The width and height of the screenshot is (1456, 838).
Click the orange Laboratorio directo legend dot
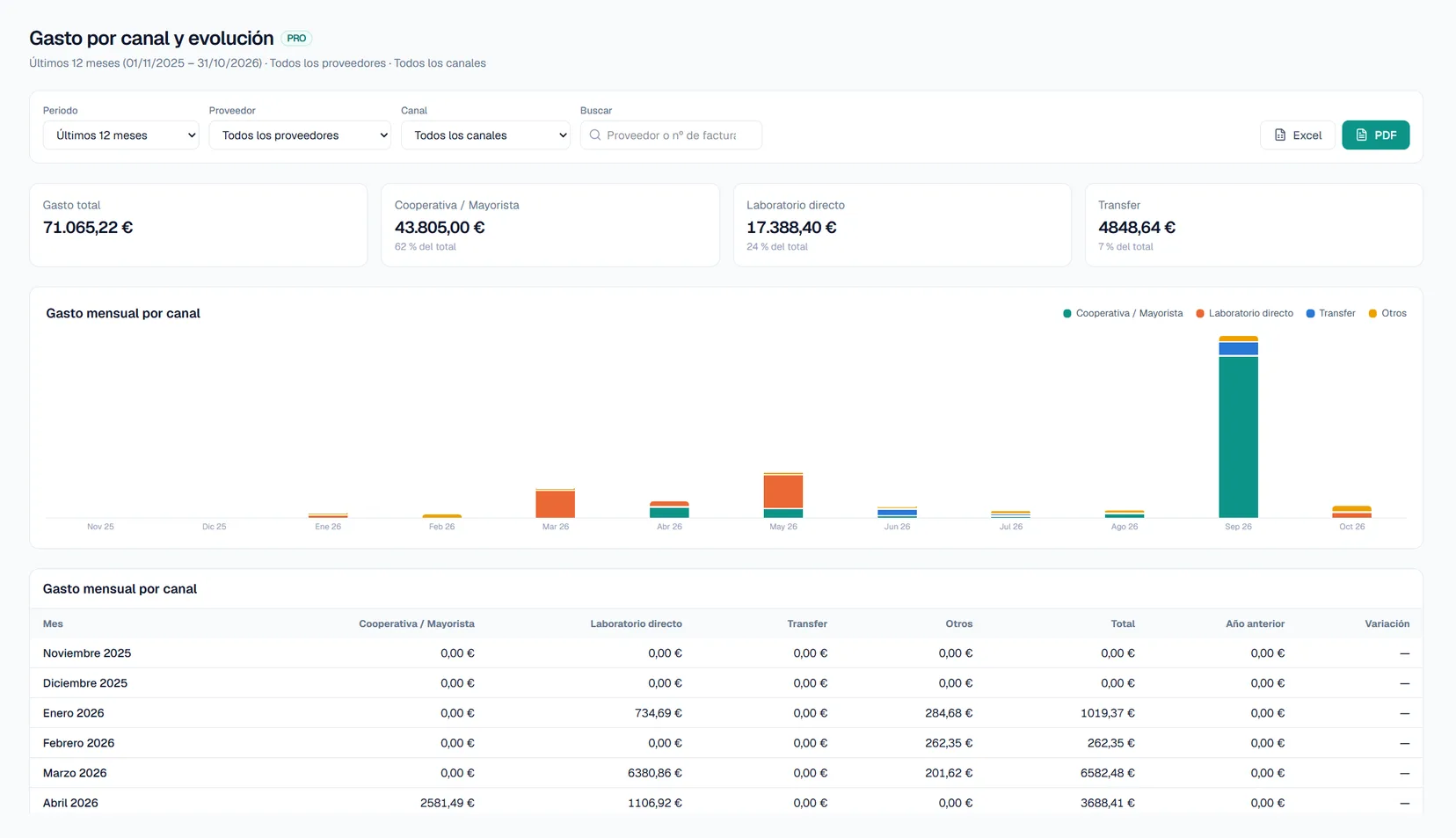pos(1200,313)
